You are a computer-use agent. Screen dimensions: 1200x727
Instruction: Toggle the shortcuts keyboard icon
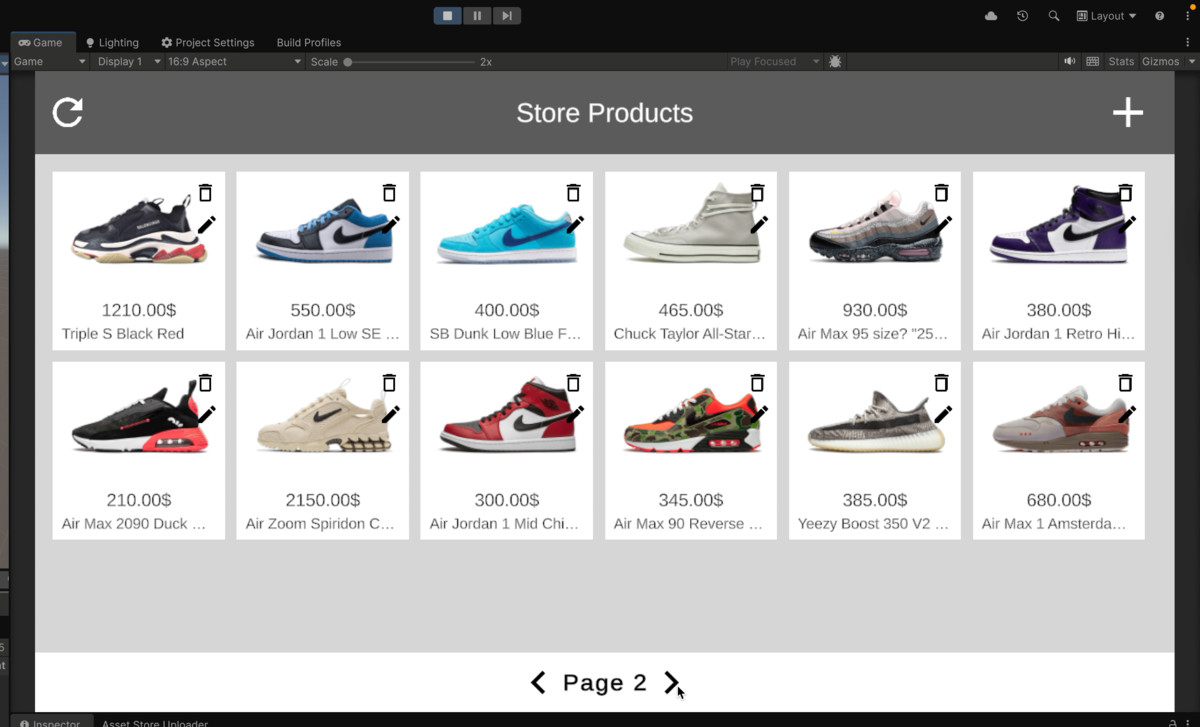pyautogui.click(x=1093, y=61)
